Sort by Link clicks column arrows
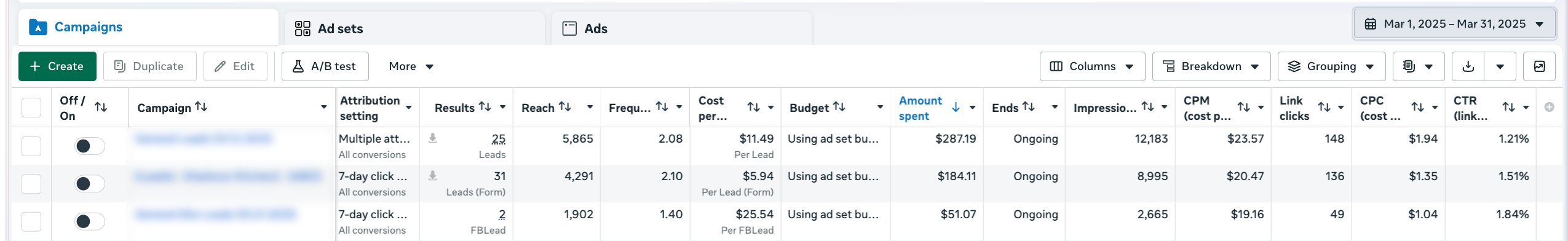The image size is (1568, 241). coord(1324,107)
